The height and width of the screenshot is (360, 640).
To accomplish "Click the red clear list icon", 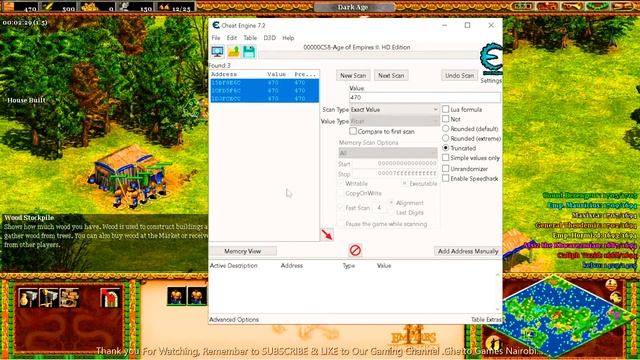I will (355, 250).
